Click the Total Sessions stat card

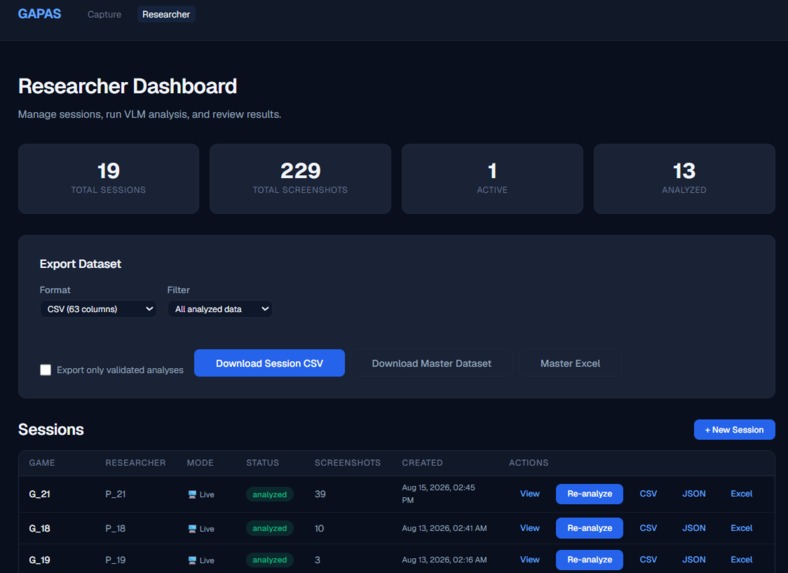tap(109, 179)
